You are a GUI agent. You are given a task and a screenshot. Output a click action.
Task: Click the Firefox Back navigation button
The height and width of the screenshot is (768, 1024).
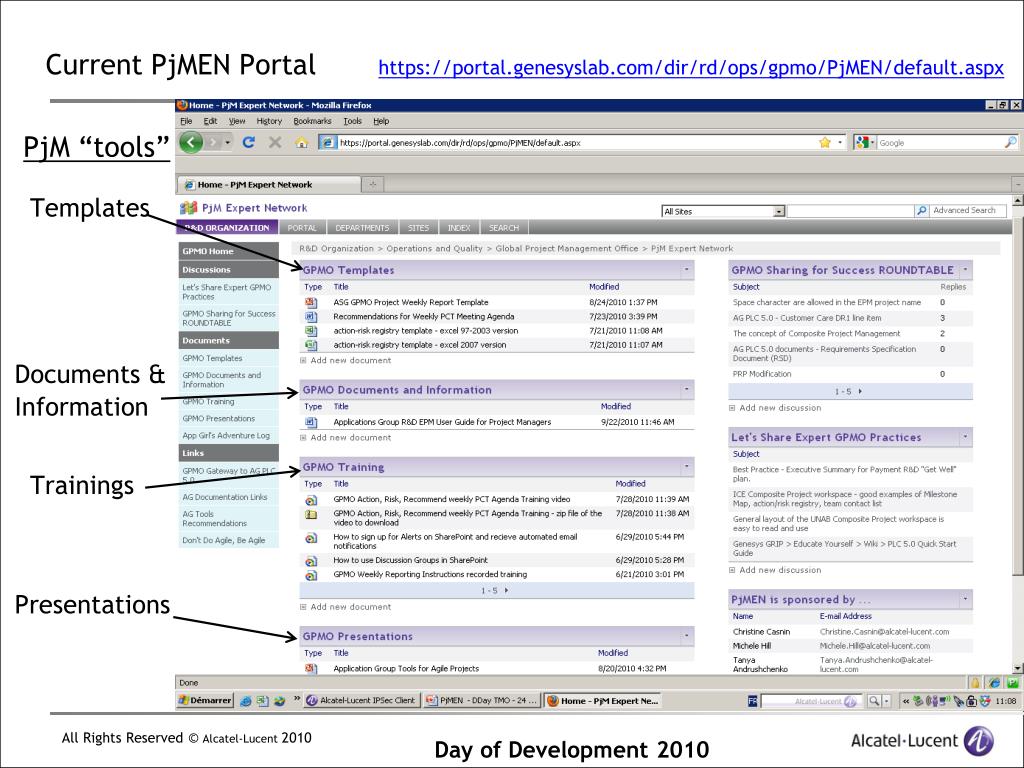(191, 142)
